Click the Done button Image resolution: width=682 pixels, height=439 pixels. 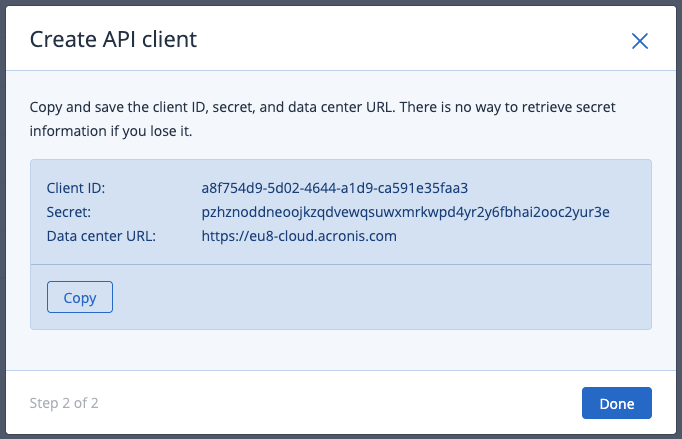click(x=616, y=403)
